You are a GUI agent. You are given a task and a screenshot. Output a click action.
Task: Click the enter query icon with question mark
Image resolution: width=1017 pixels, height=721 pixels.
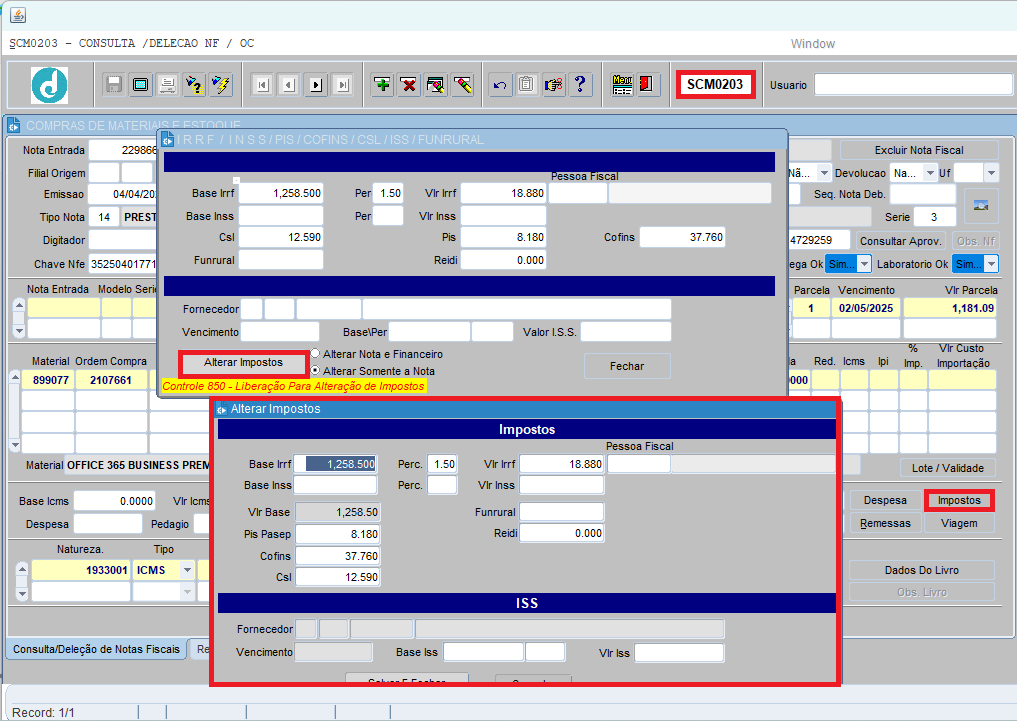pos(194,84)
